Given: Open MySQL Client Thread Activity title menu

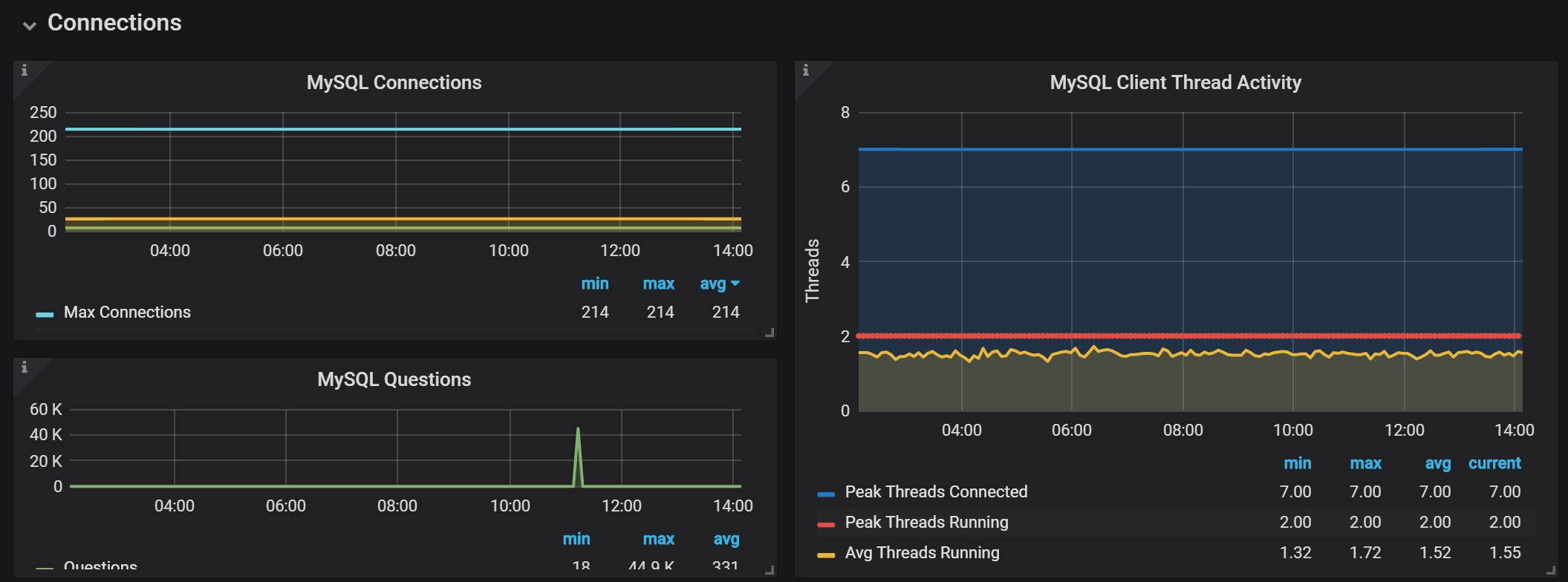Looking at the screenshot, I should (x=1175, y=82).
